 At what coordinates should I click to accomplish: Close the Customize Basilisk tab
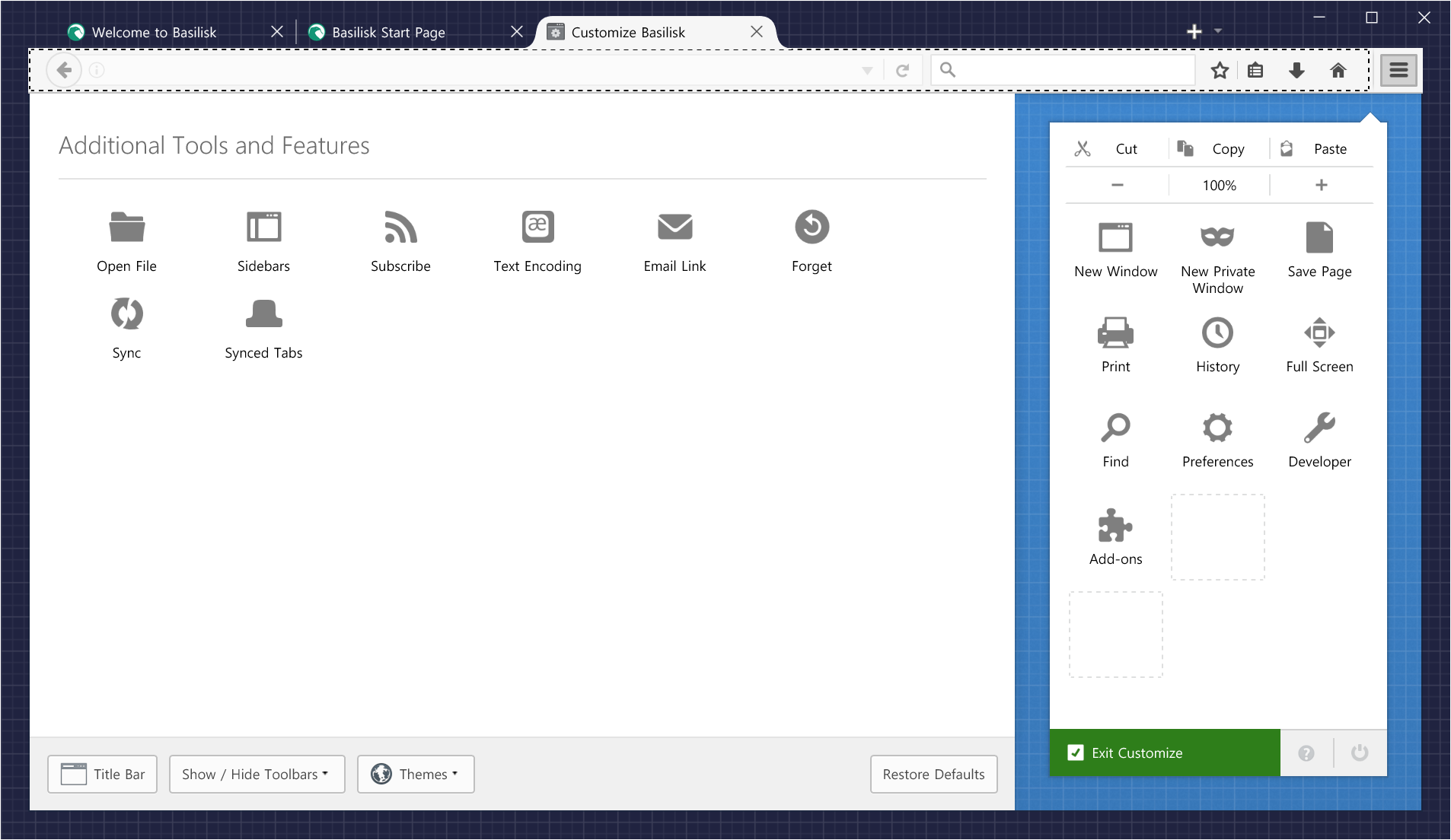(x=757, y=32)
